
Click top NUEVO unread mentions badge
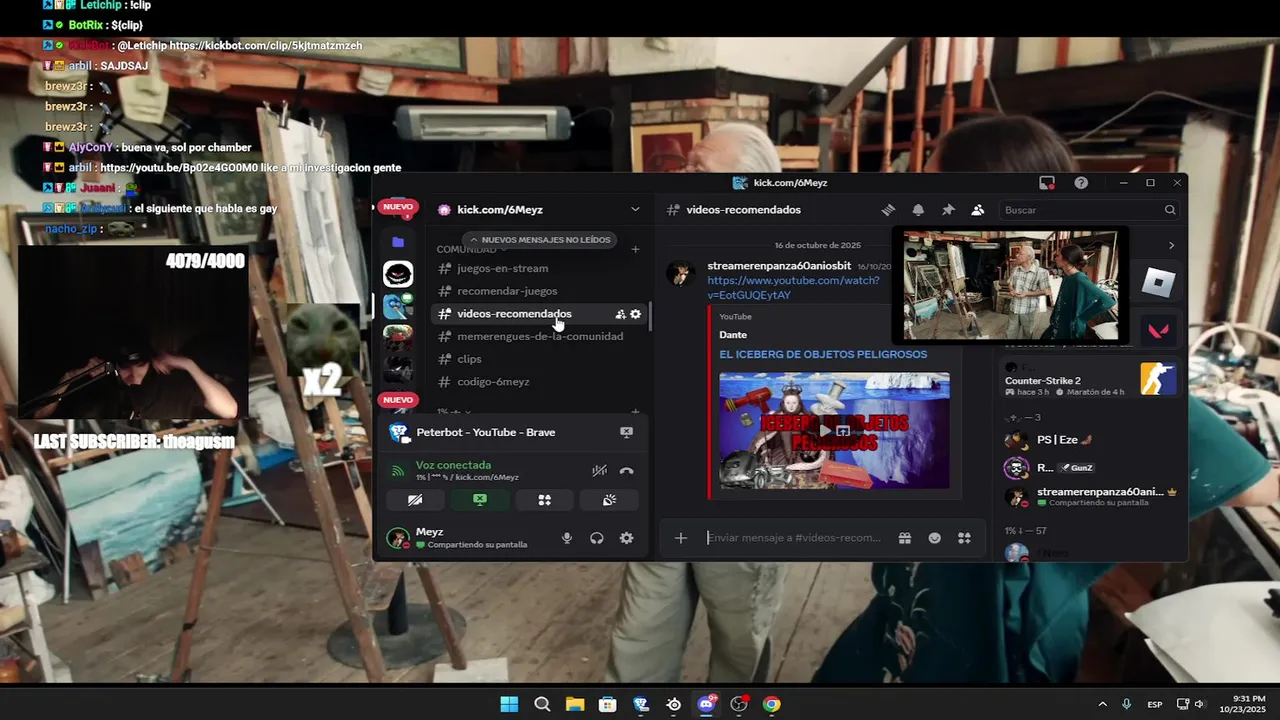point(397,207)
